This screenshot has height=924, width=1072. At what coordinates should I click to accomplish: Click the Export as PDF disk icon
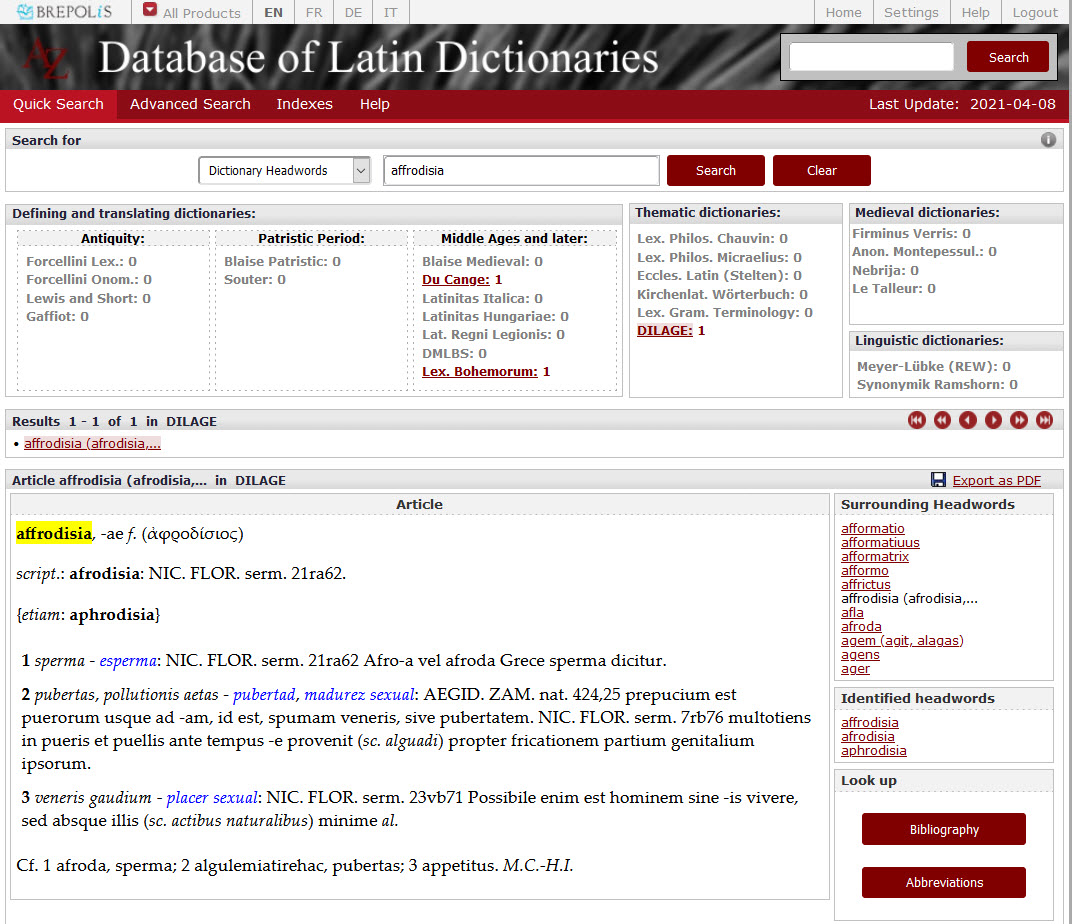coord(941,480)
